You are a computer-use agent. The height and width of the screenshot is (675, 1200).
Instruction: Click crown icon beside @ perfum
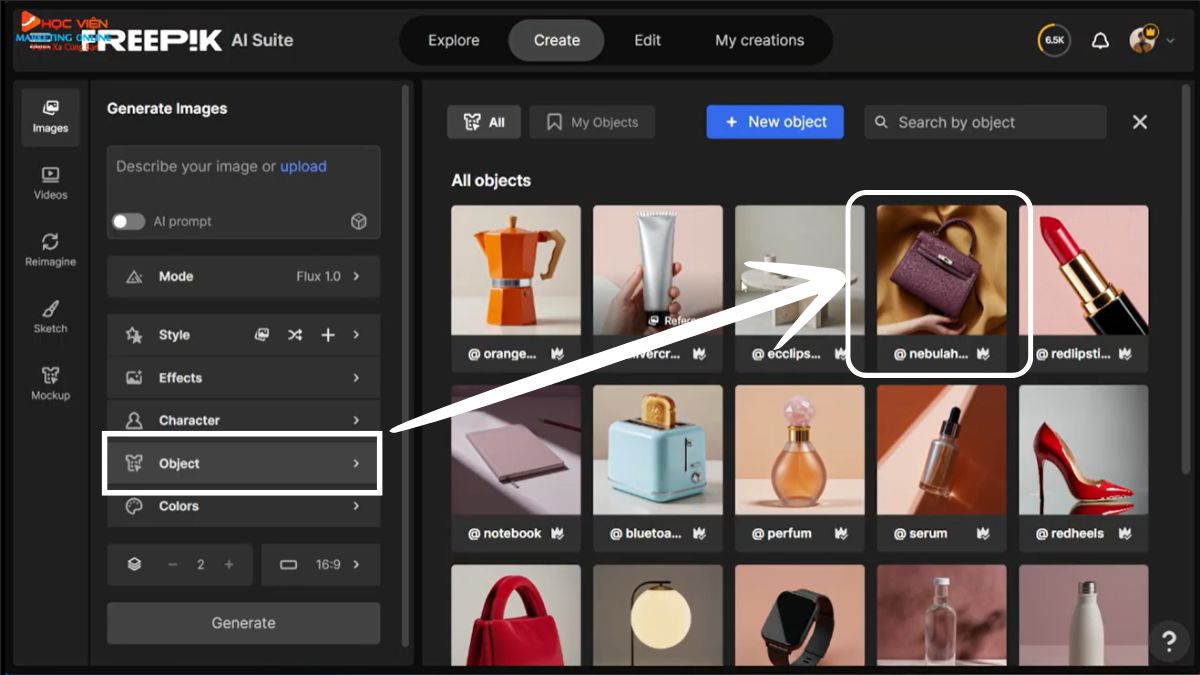[841, 534]
